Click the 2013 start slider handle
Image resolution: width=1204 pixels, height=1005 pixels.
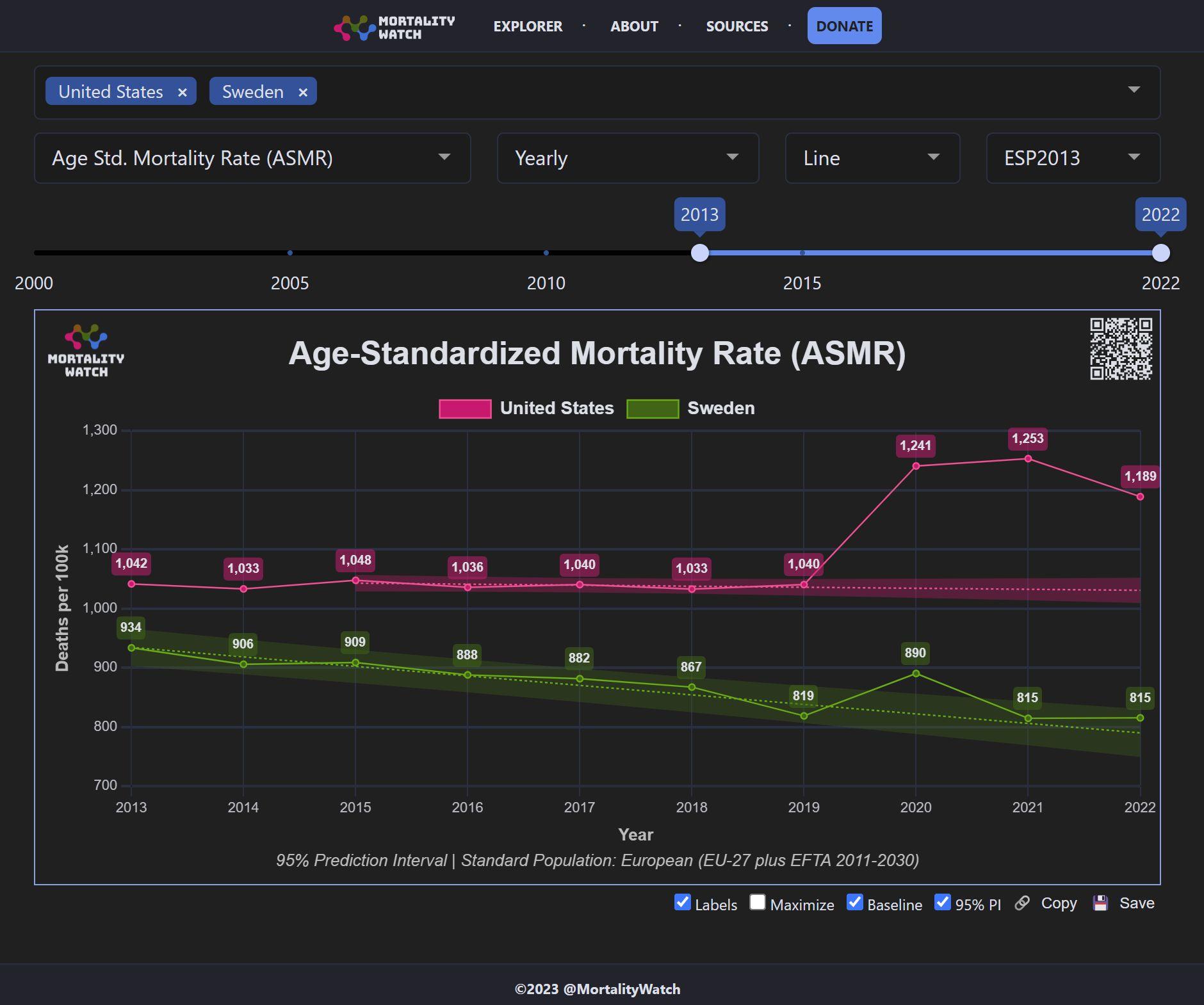tap(700, 253)
